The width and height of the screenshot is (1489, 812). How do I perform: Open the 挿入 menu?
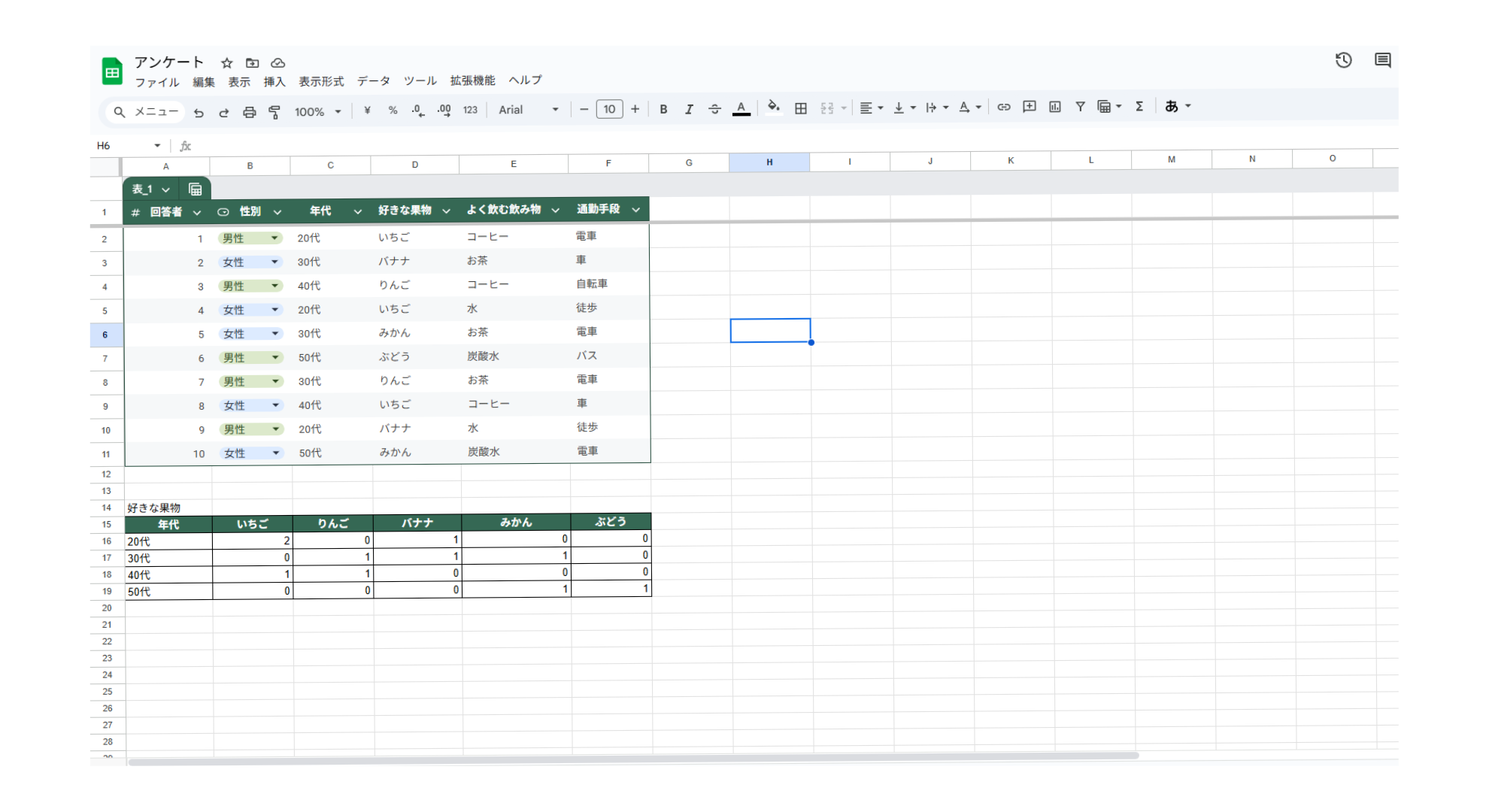pyautogui.click(x=274, y=82)
